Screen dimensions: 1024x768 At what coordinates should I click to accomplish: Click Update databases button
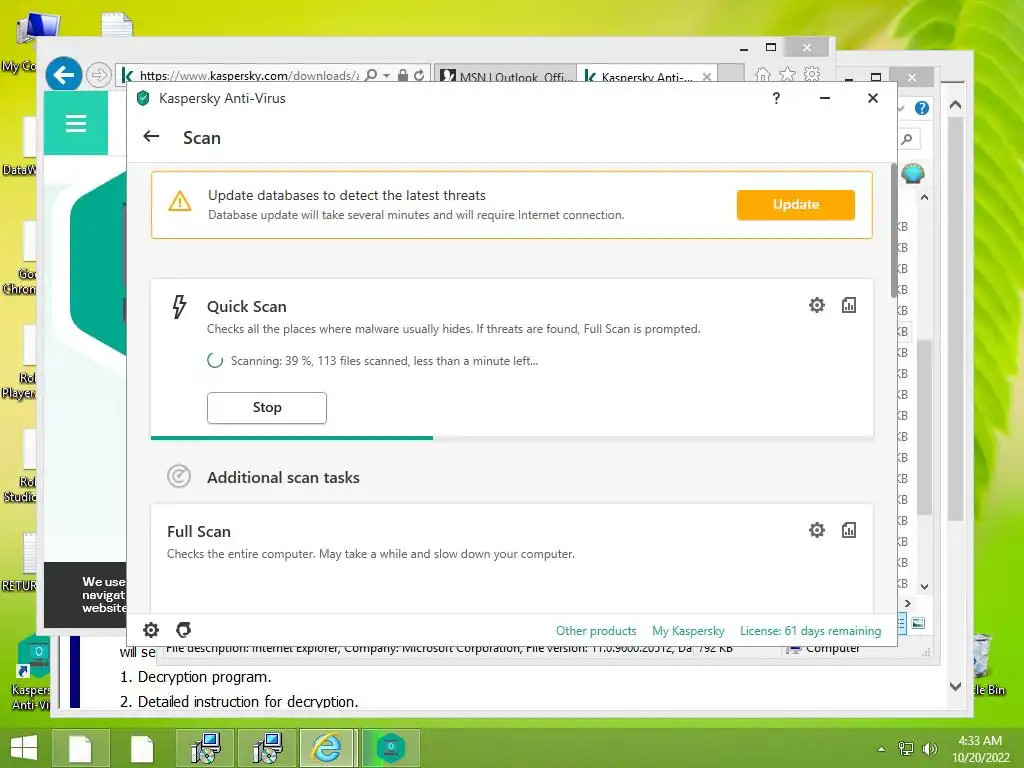pyautogui.click(x=795, y=204)
